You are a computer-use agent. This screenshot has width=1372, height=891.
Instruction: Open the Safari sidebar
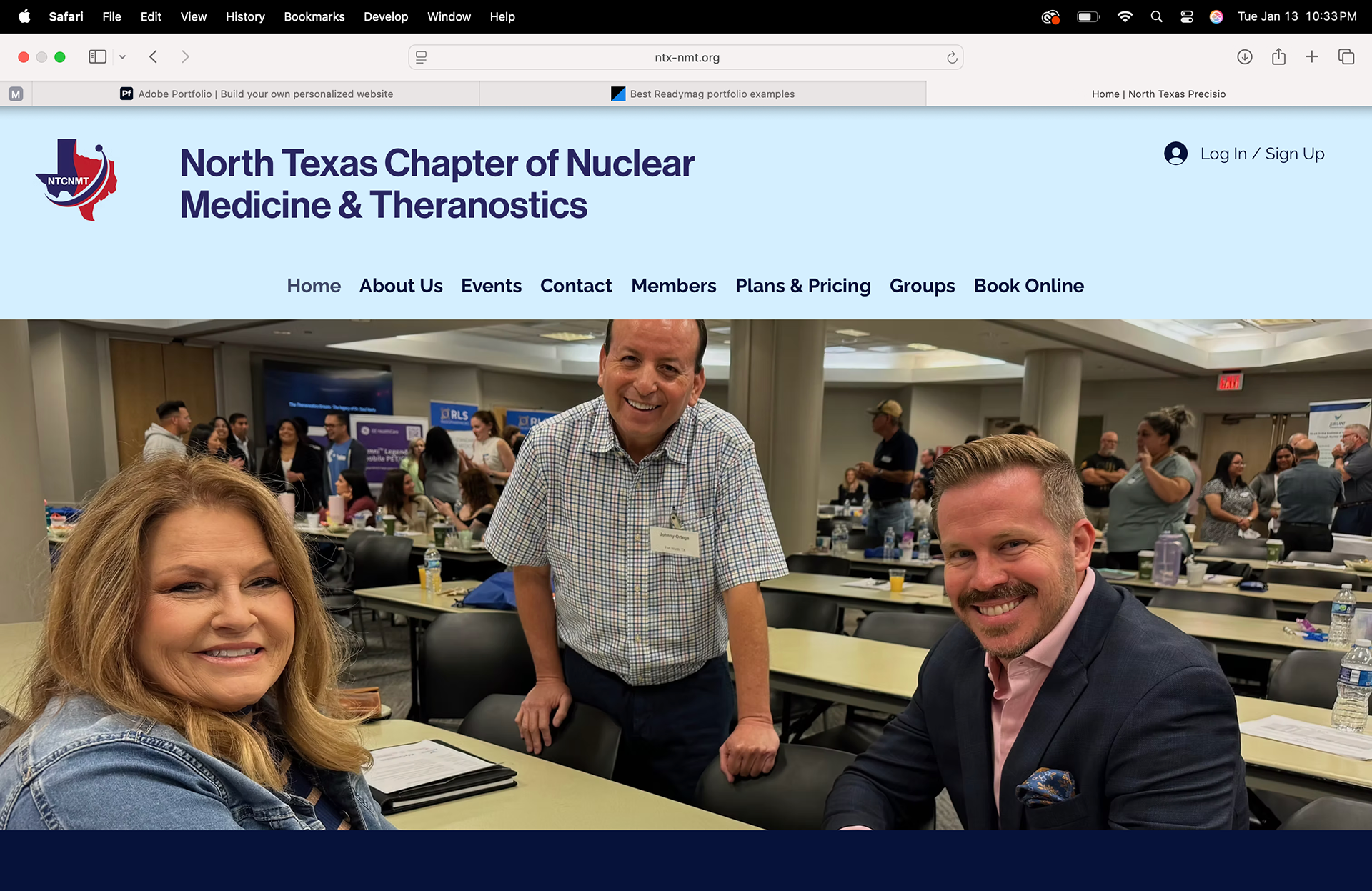tap(97, 56)
